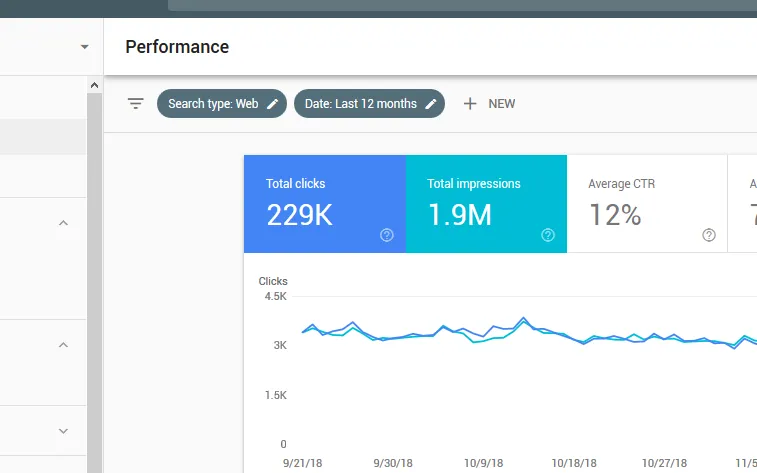Click the 9/21/18 date label

click(303, 463)
